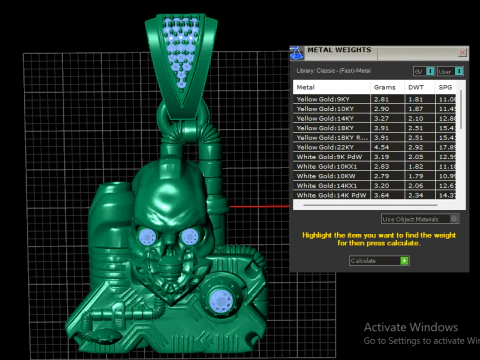The image size is (480, 360).
Task: Close the Metal Weights panel
Action: tap(462, 52)
